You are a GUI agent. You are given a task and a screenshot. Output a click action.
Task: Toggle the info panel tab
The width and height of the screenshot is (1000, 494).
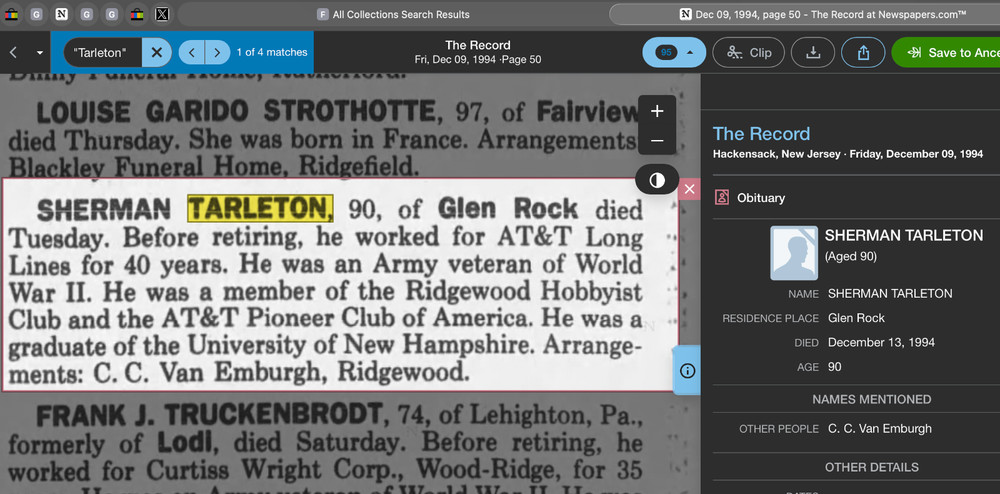pos(687,370)
